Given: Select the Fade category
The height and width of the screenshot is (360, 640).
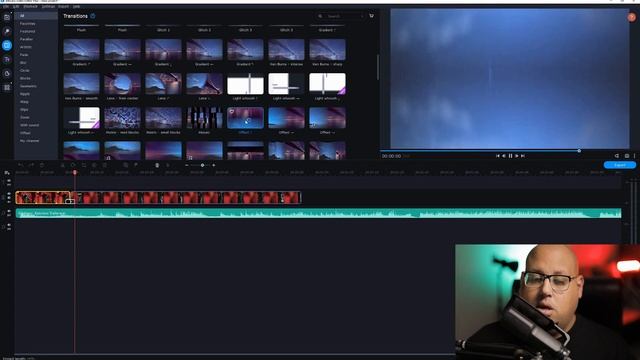Looking at the screenshot, I should point(24,55).
